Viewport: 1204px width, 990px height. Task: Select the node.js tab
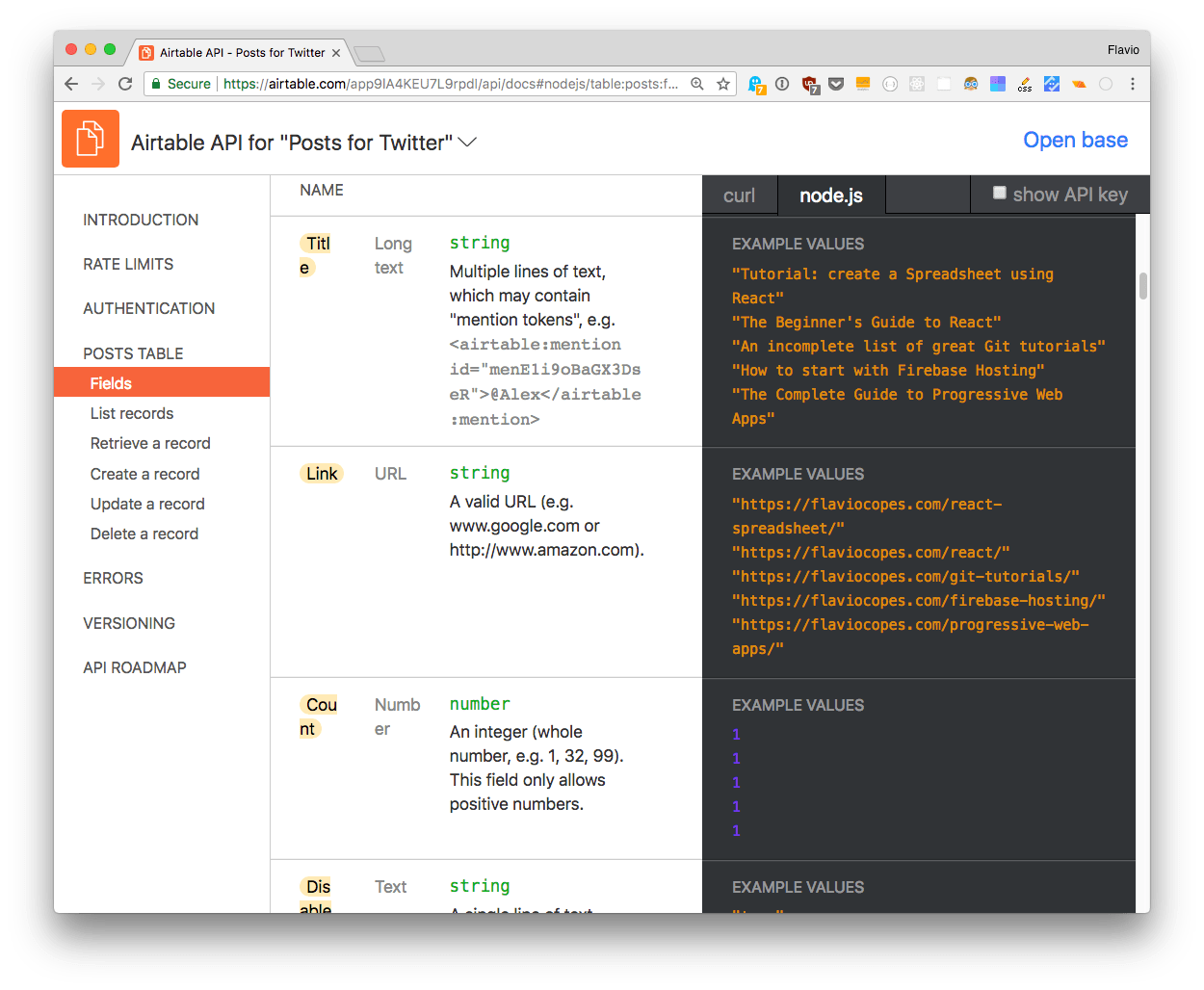coord(830,195)
